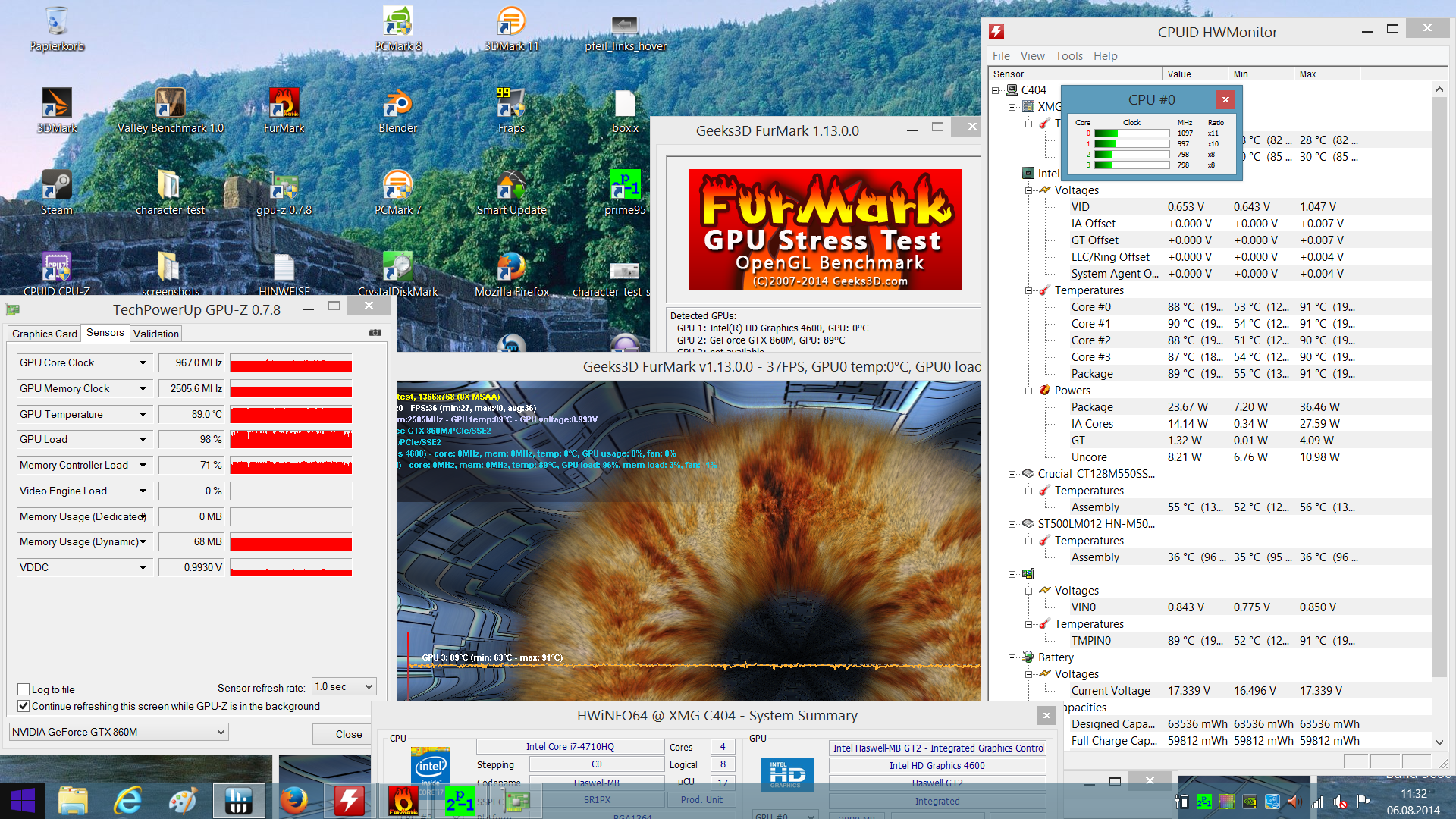Click the NVIDIA tray icon
This screenshot has width=1456, height=819.
tap(1249, 802)
